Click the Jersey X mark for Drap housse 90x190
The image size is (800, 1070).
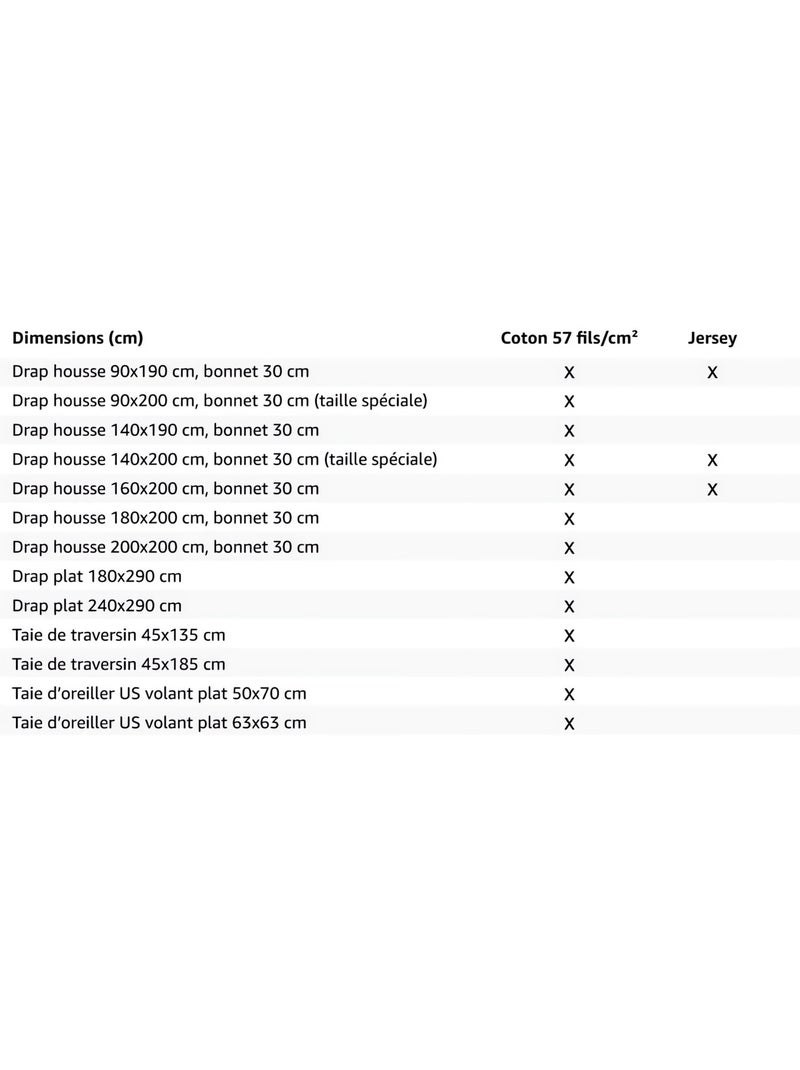pyautogui.click(x=712, y=372)
